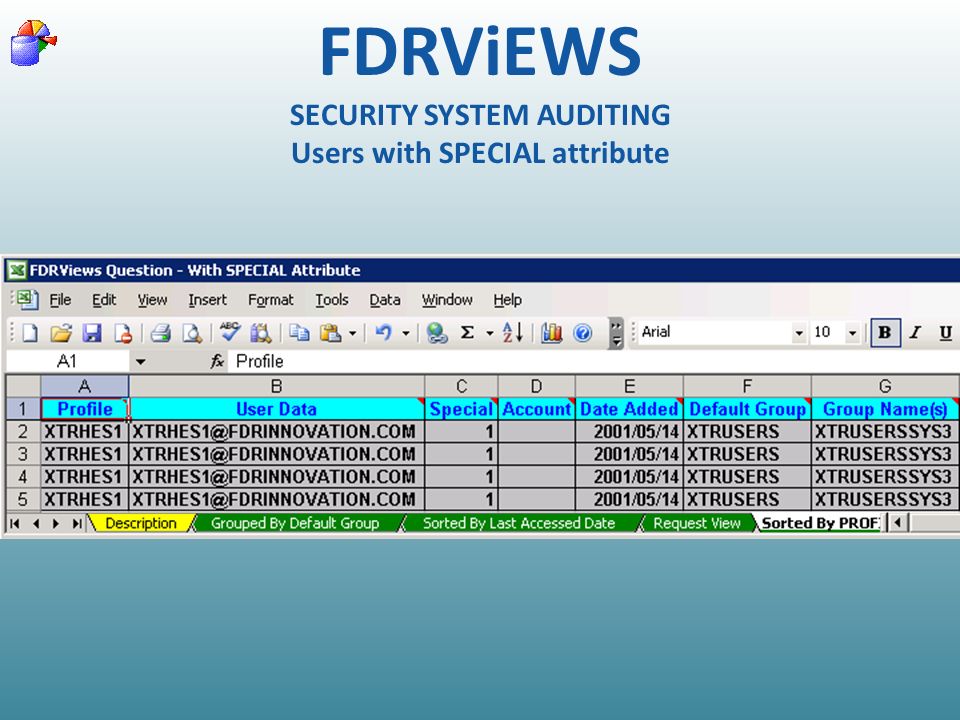Toggle Bold formatting button

point(885,332)
